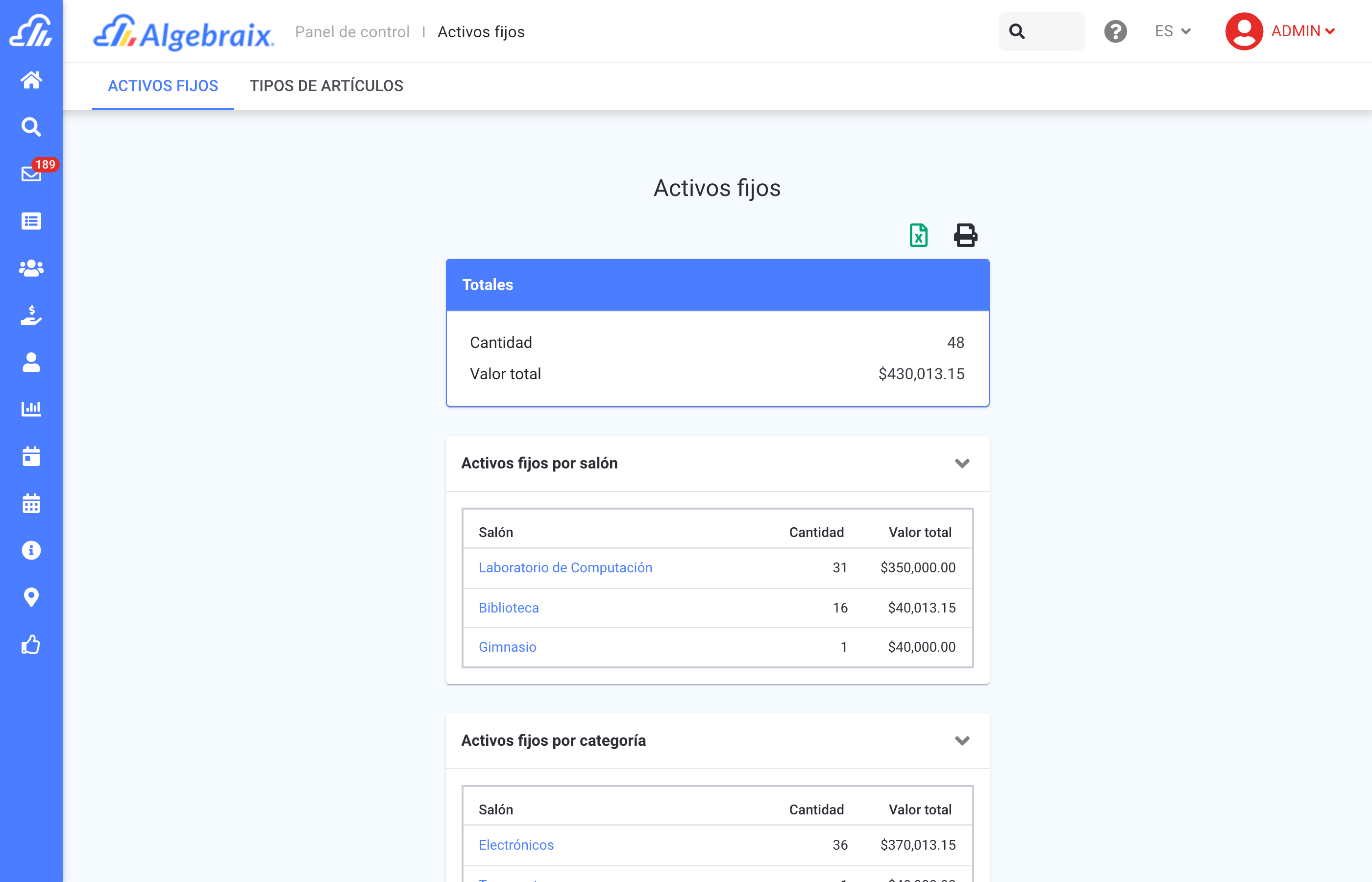Switch to the TIPOS DE ARTÍCULOS tab
Viewport: 1372px width, 882px height.
(326, 86)
